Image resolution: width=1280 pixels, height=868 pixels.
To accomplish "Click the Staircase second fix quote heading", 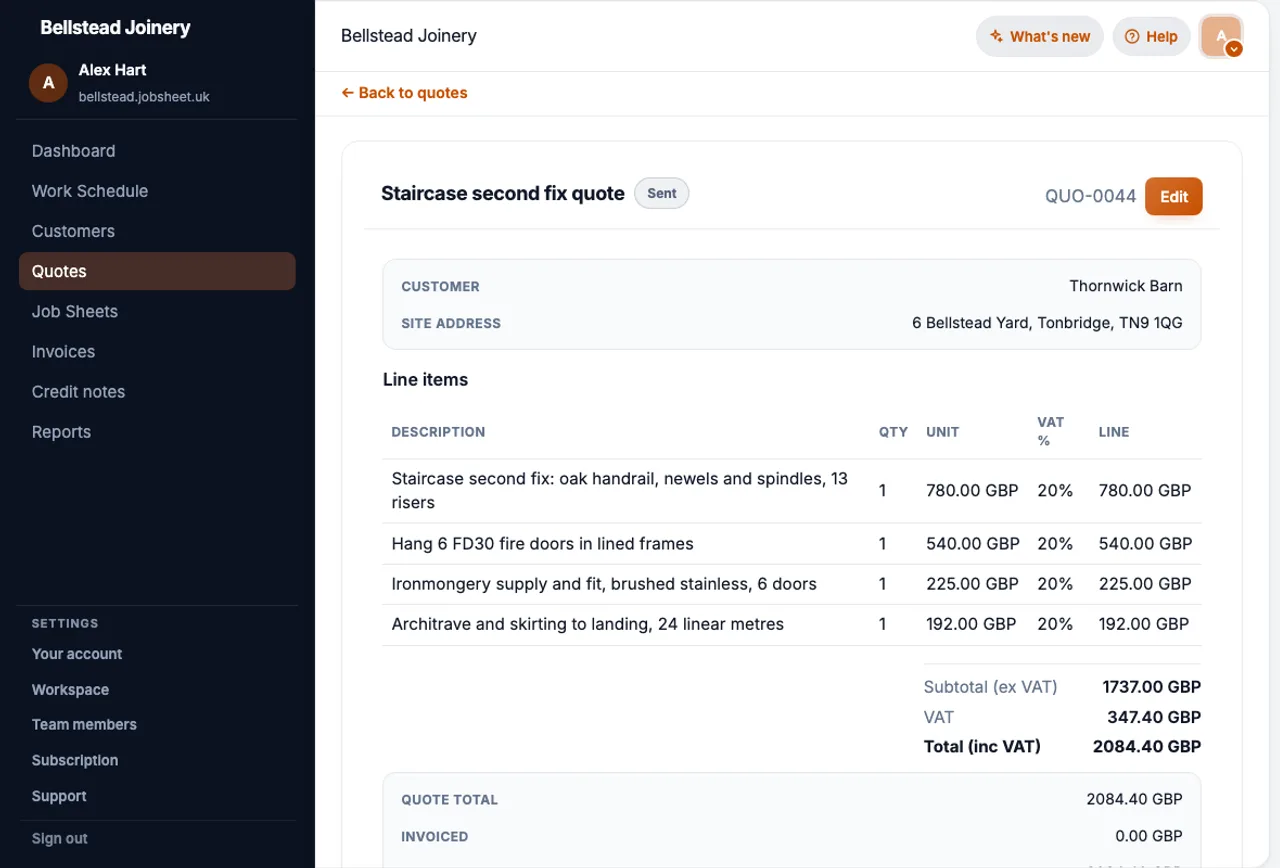I will coord(503,194).
